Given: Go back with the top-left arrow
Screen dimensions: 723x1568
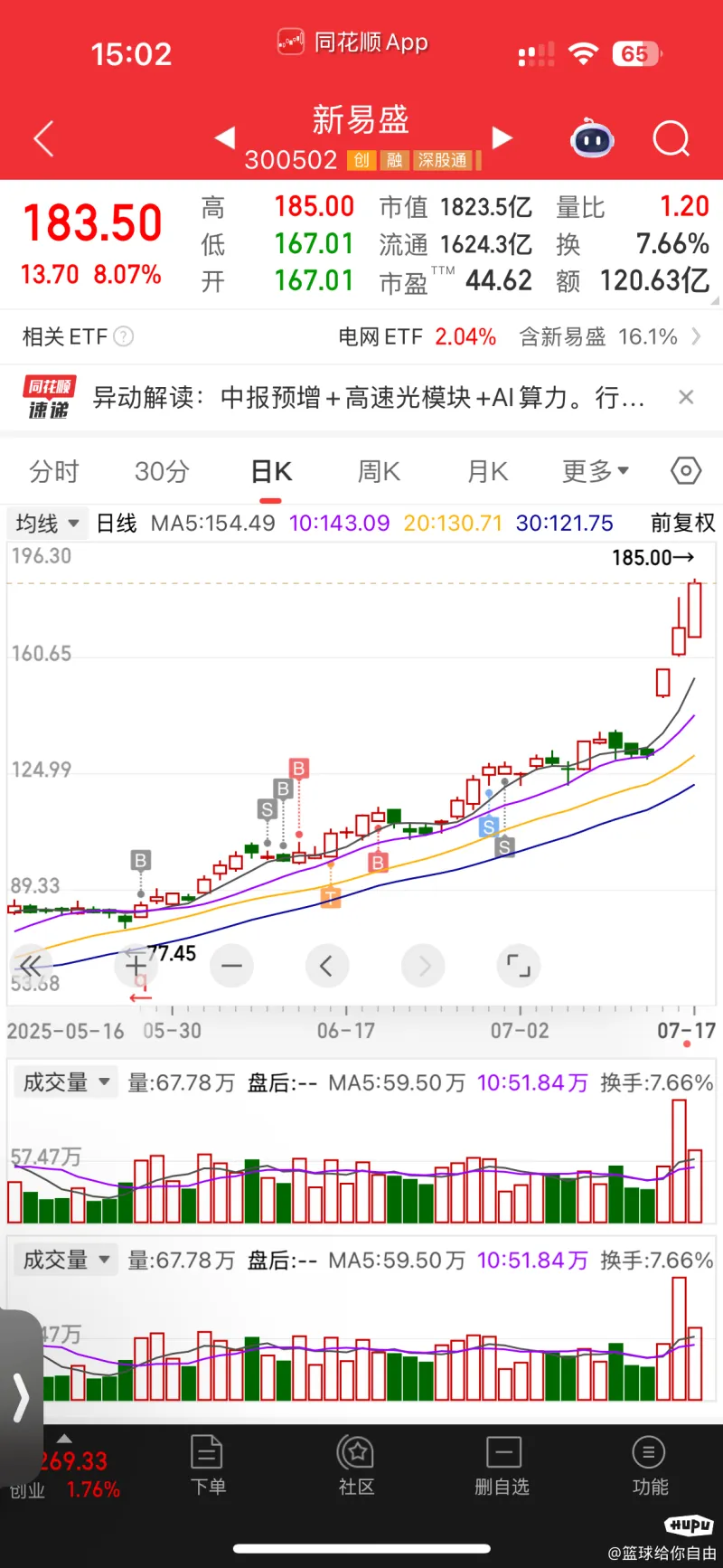Looking at the screenshot, I should (x=43, y=138).
